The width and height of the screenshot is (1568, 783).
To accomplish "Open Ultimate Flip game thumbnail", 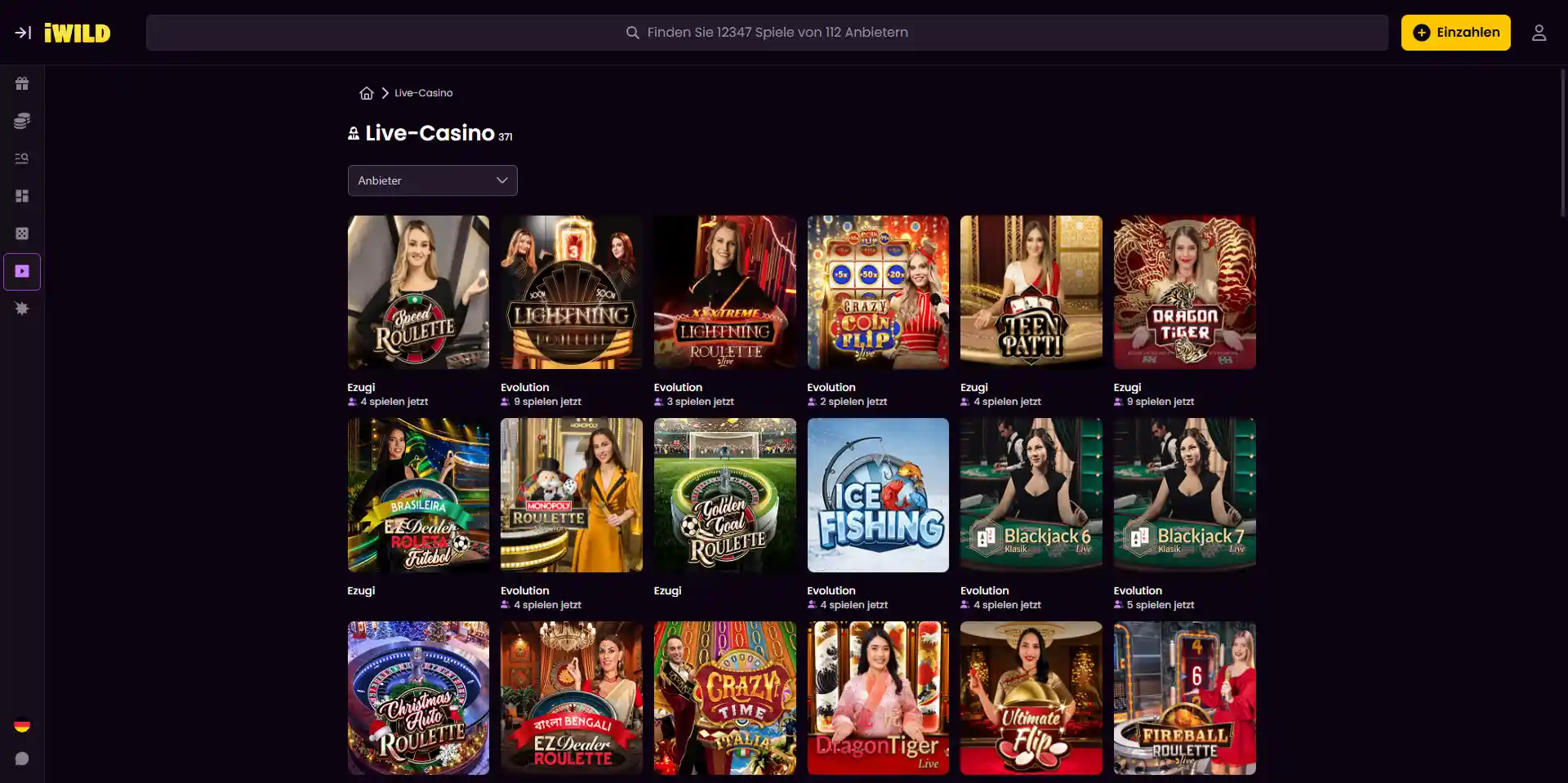I will [1031, 698].
